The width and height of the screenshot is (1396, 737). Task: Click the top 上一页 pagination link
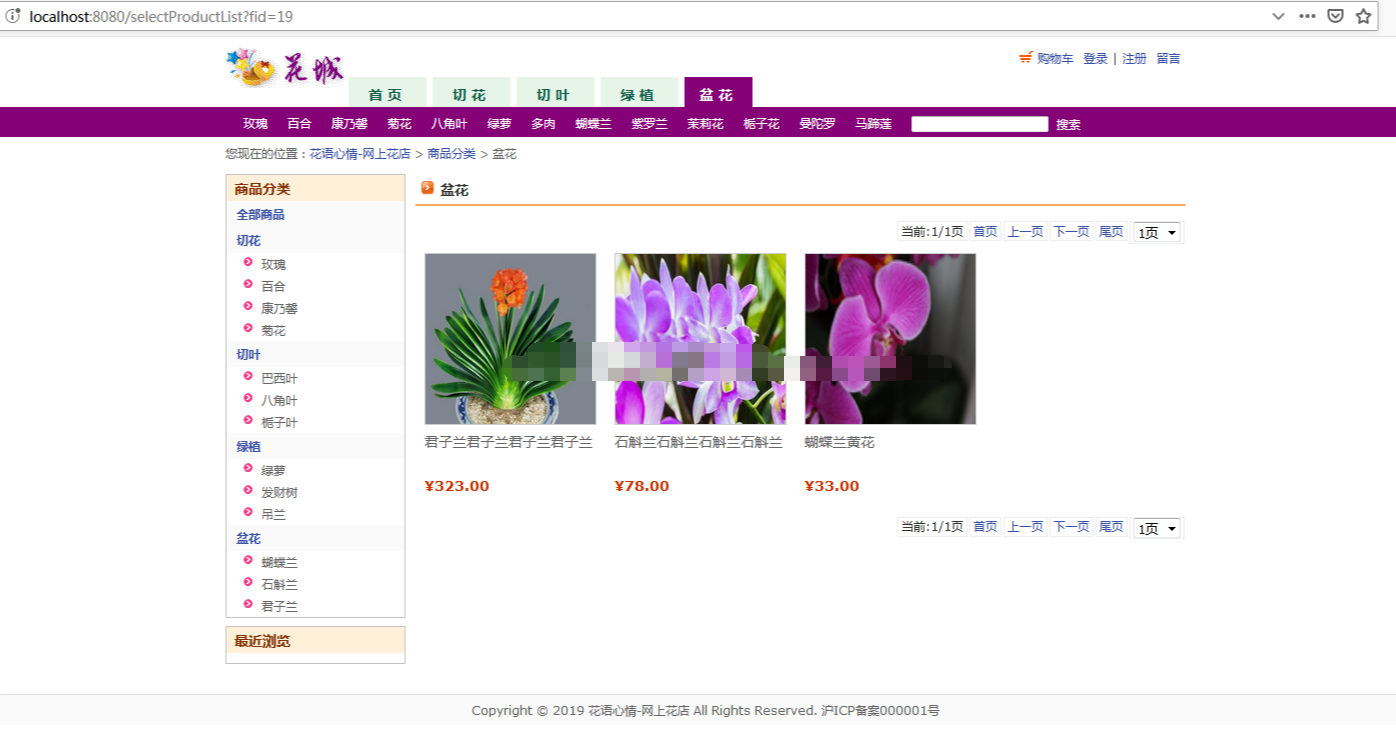(x=1025, y=232)
